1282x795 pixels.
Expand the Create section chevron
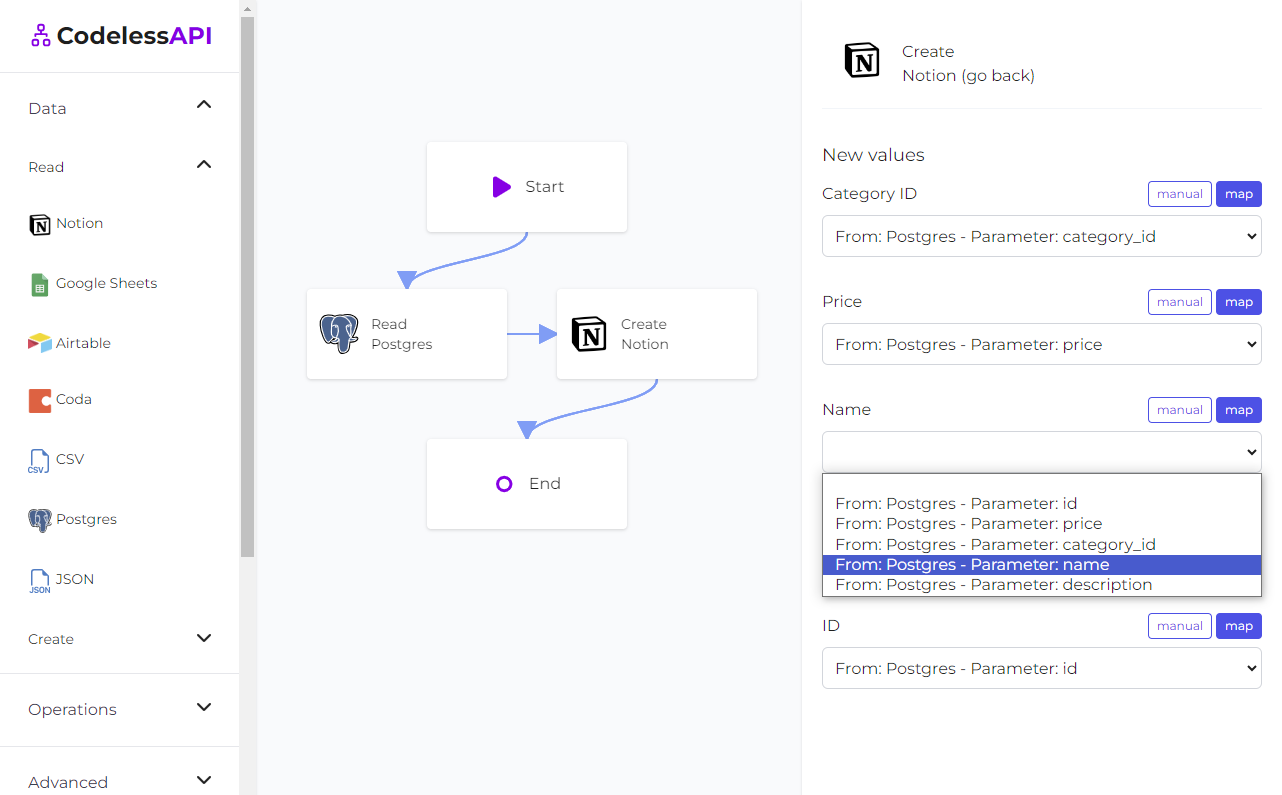(204, 638)
